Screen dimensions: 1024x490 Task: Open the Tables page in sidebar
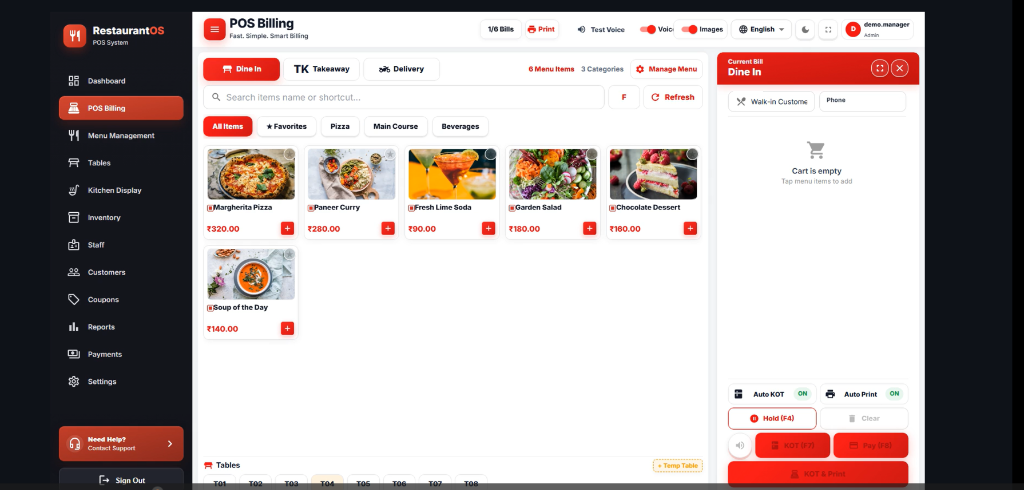121,163
